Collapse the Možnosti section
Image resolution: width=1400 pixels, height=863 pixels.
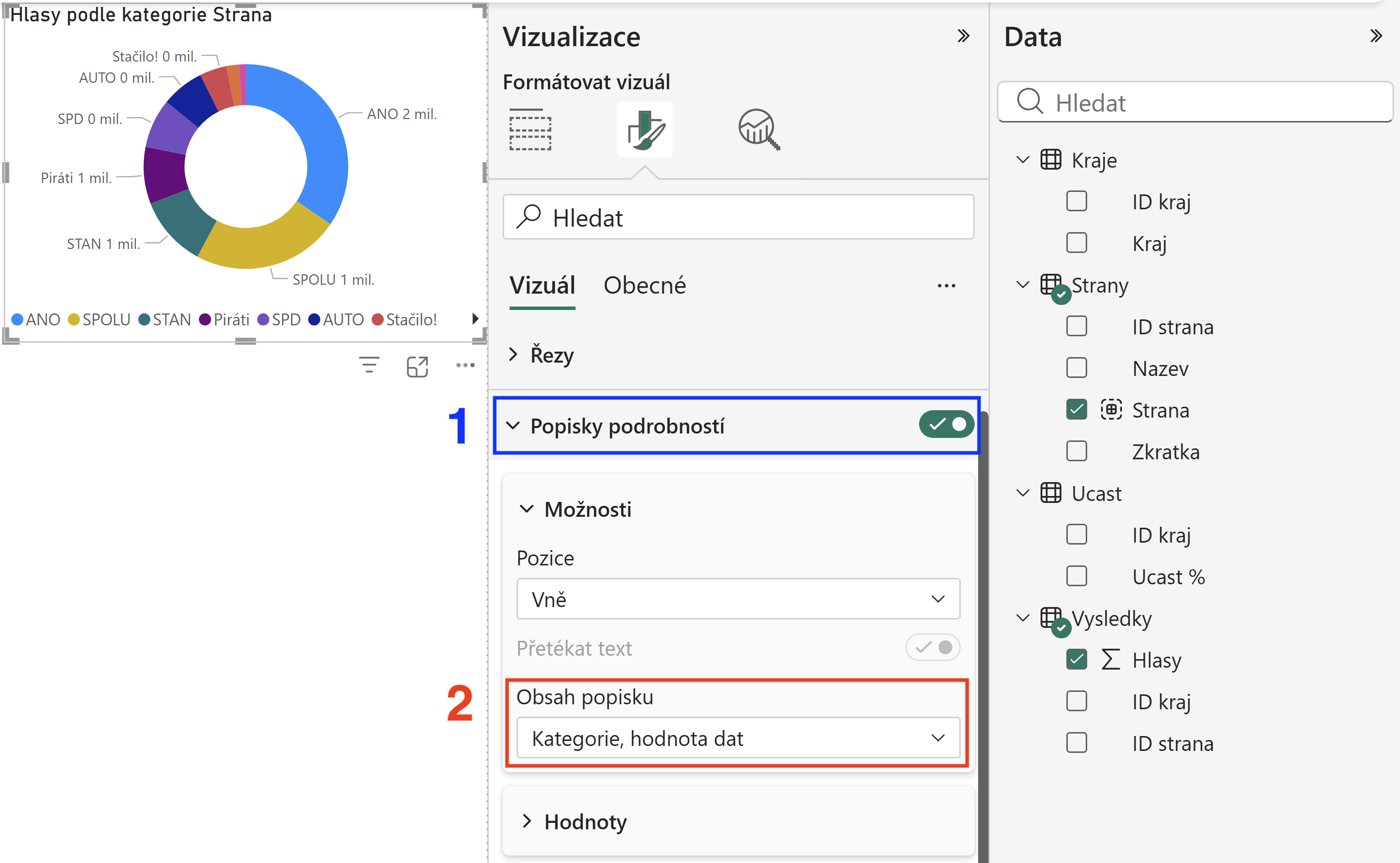[x=526, y=508]
